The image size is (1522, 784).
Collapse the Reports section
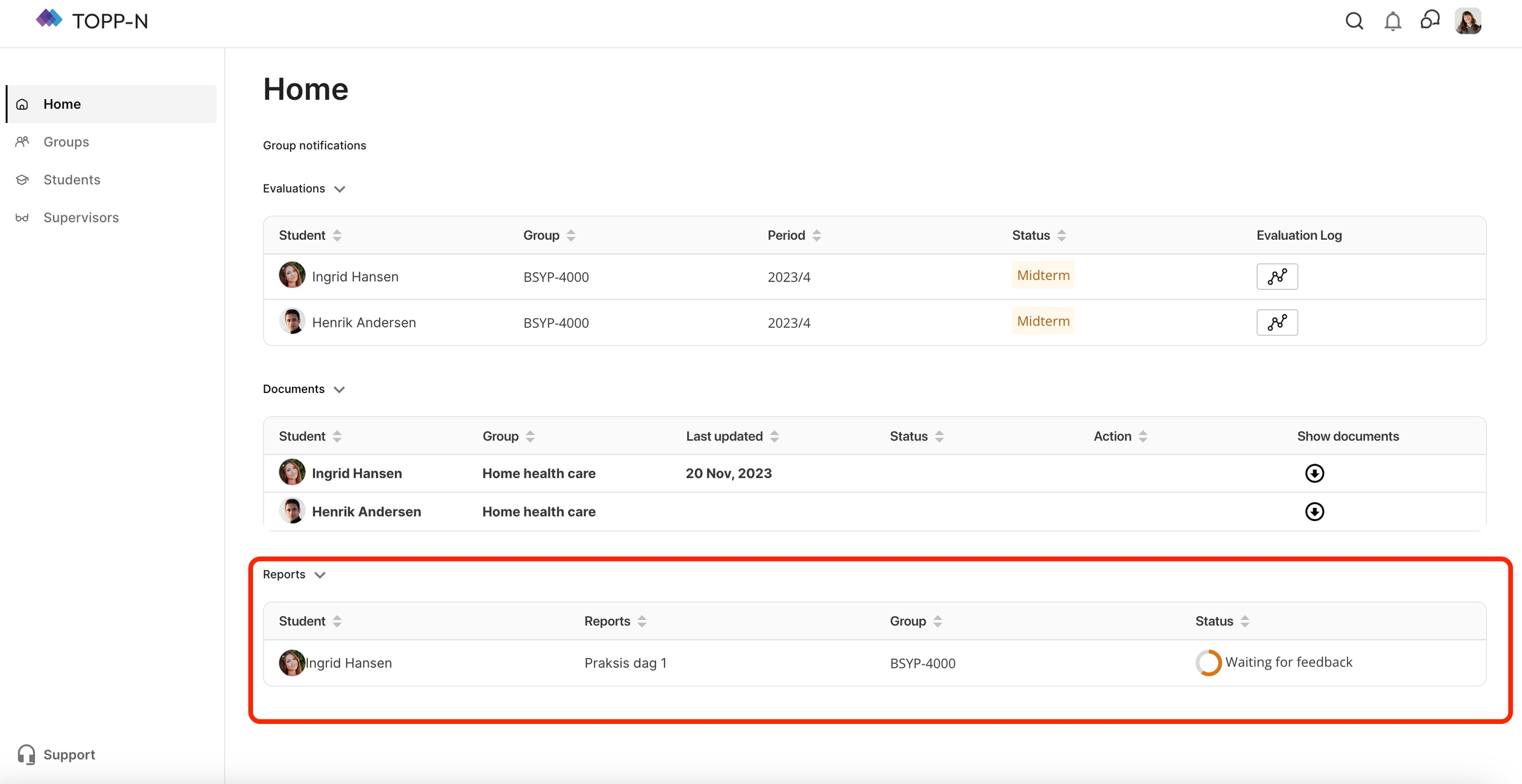click(320, 575)
